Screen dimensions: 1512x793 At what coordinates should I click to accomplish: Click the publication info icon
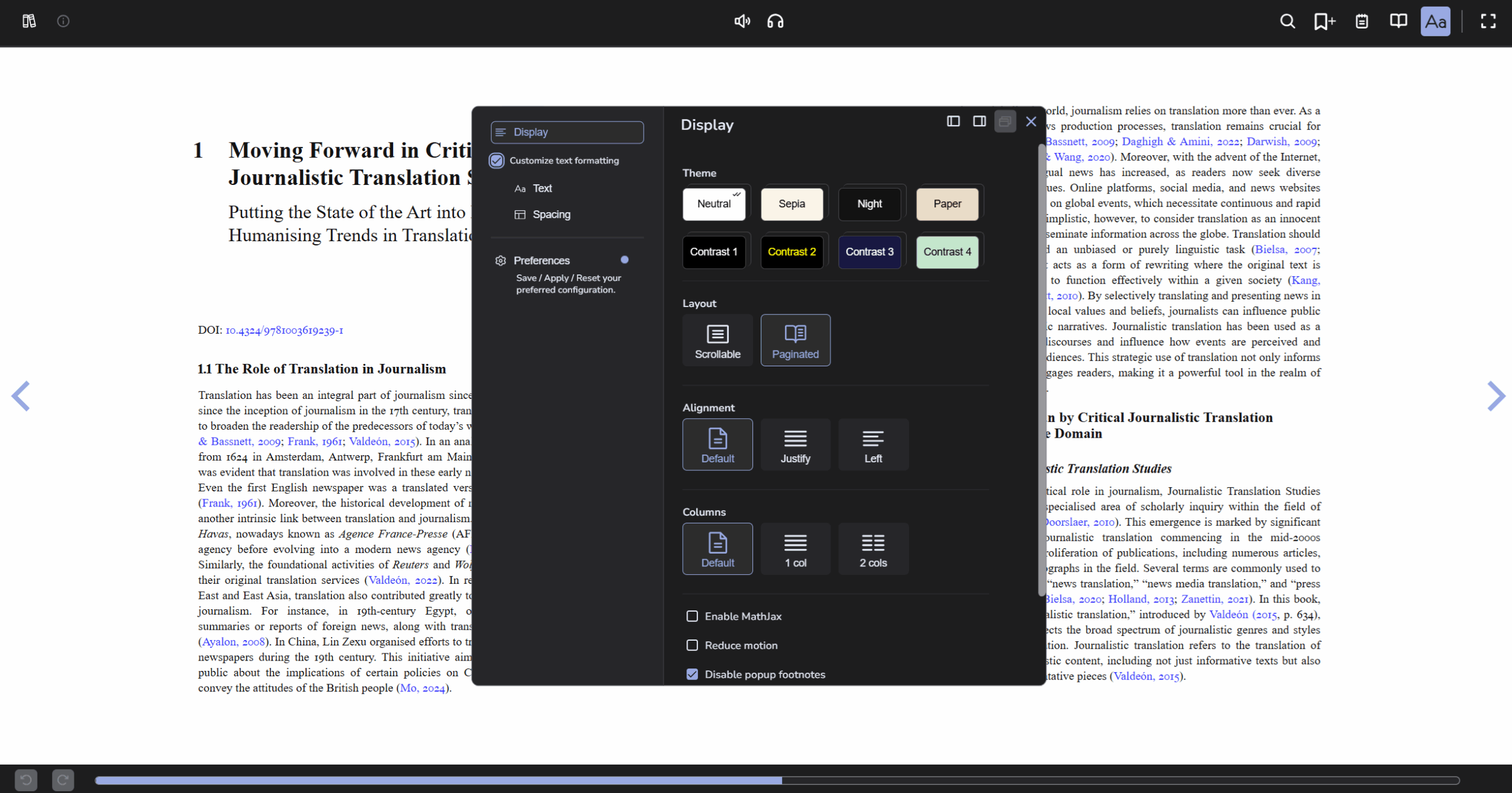tap(63, 21)
